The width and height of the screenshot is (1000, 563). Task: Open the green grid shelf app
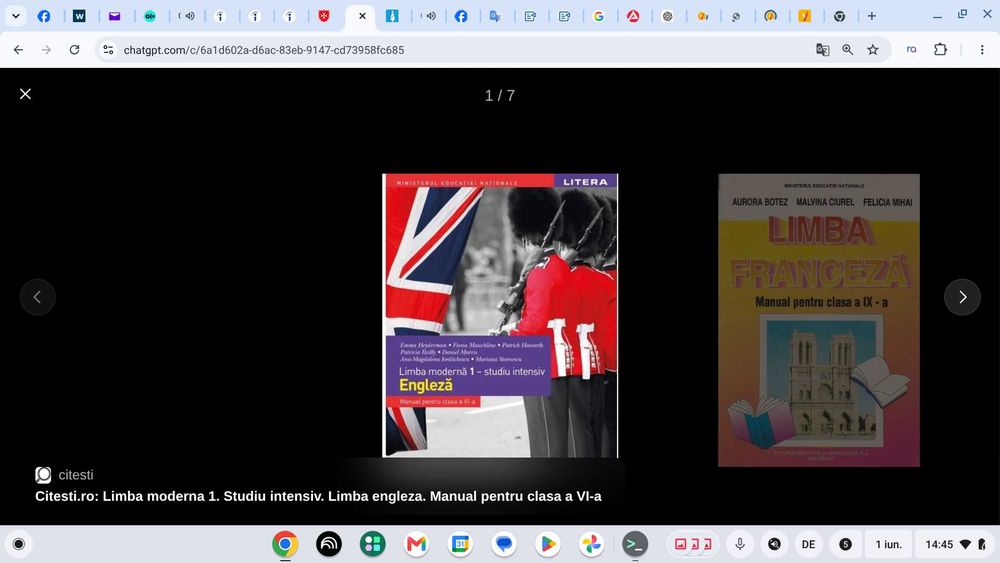[x=372, y=544]
